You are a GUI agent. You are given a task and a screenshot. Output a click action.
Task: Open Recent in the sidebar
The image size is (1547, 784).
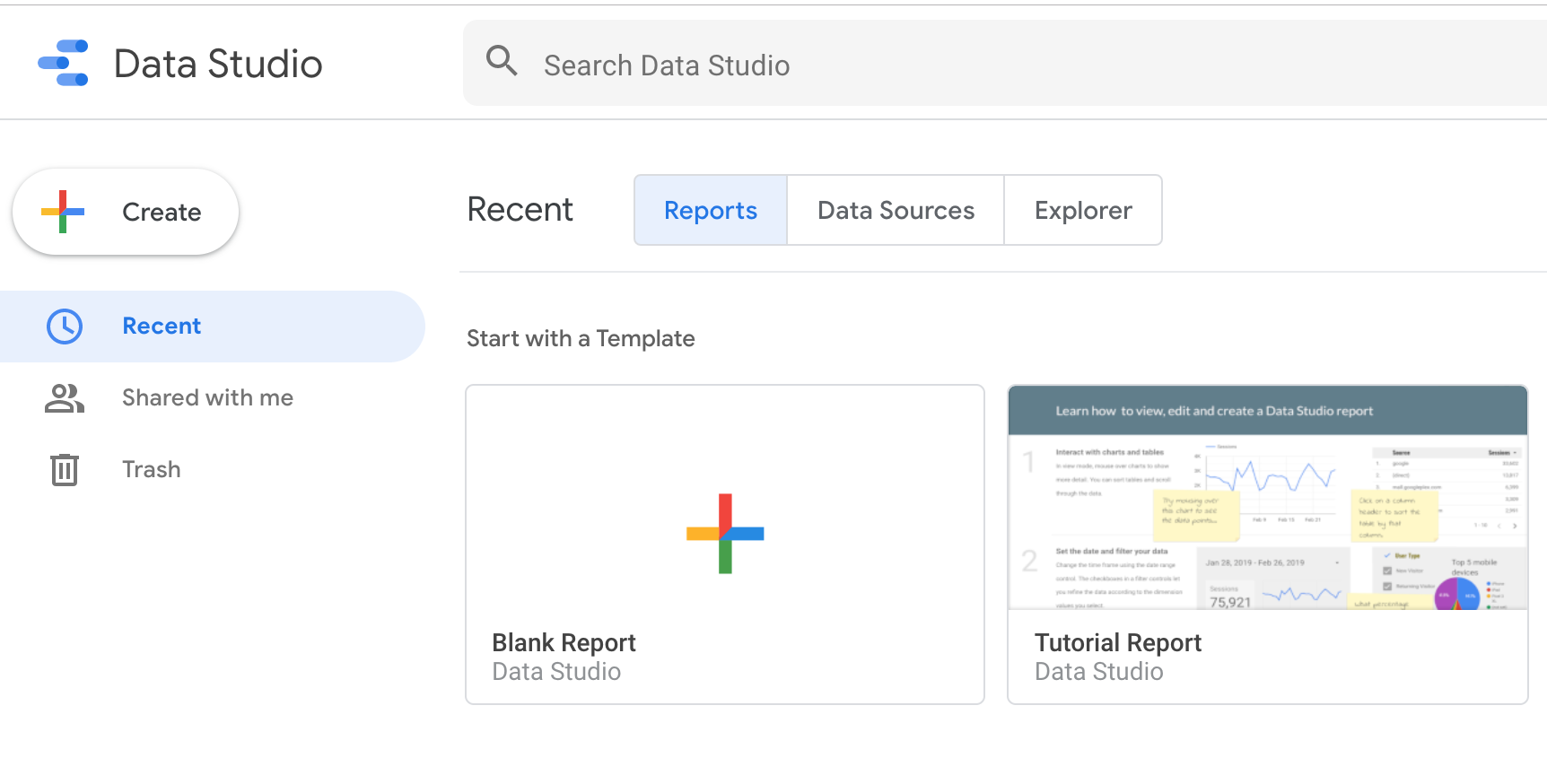pos(212,327)
